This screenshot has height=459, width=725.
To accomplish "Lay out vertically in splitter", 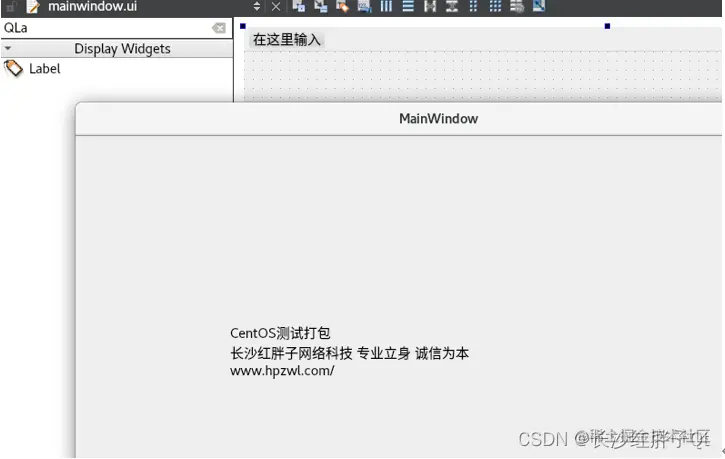I will coord(452,6).
